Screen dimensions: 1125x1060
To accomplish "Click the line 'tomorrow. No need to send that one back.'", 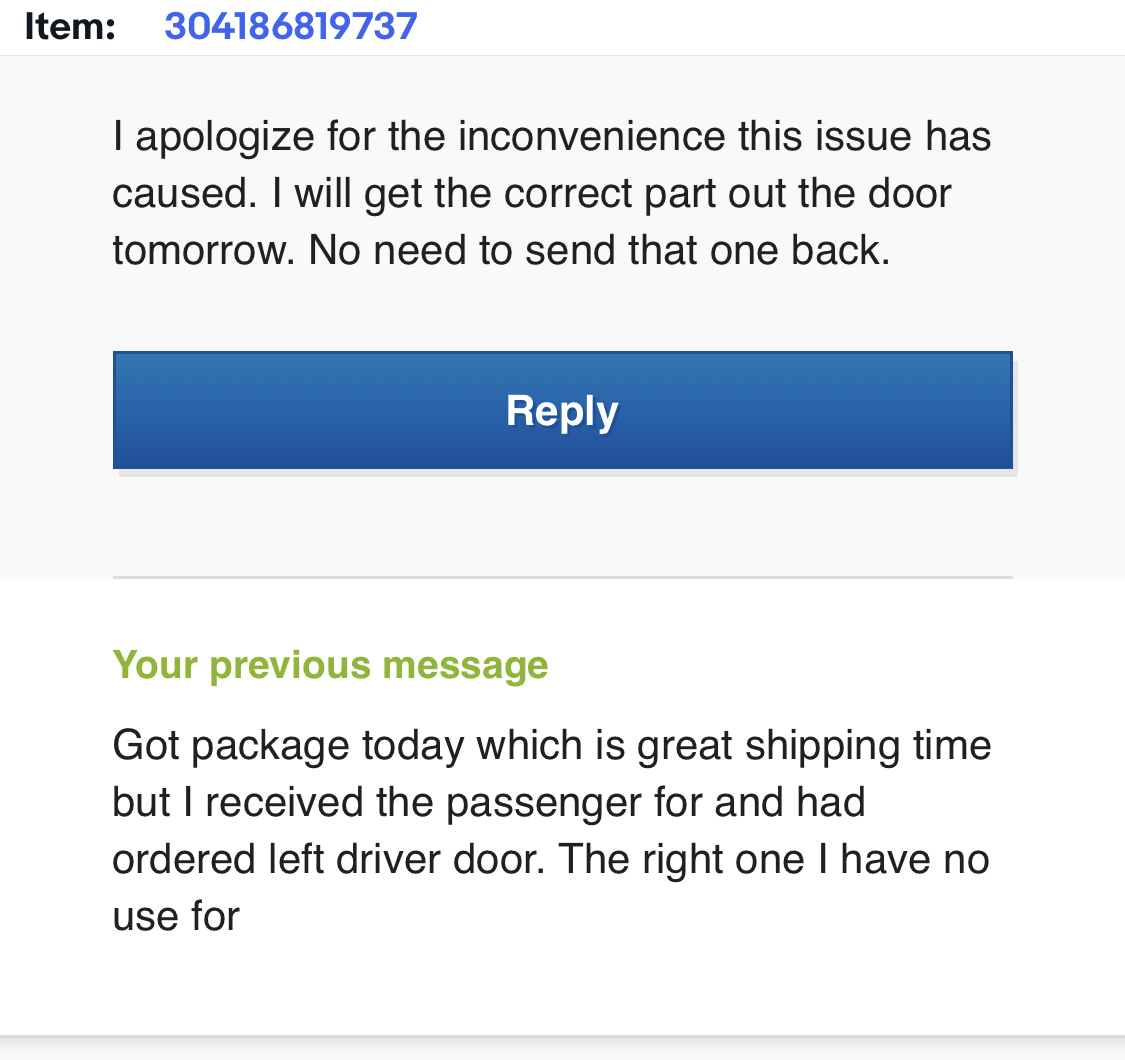I will pos(502,250).
